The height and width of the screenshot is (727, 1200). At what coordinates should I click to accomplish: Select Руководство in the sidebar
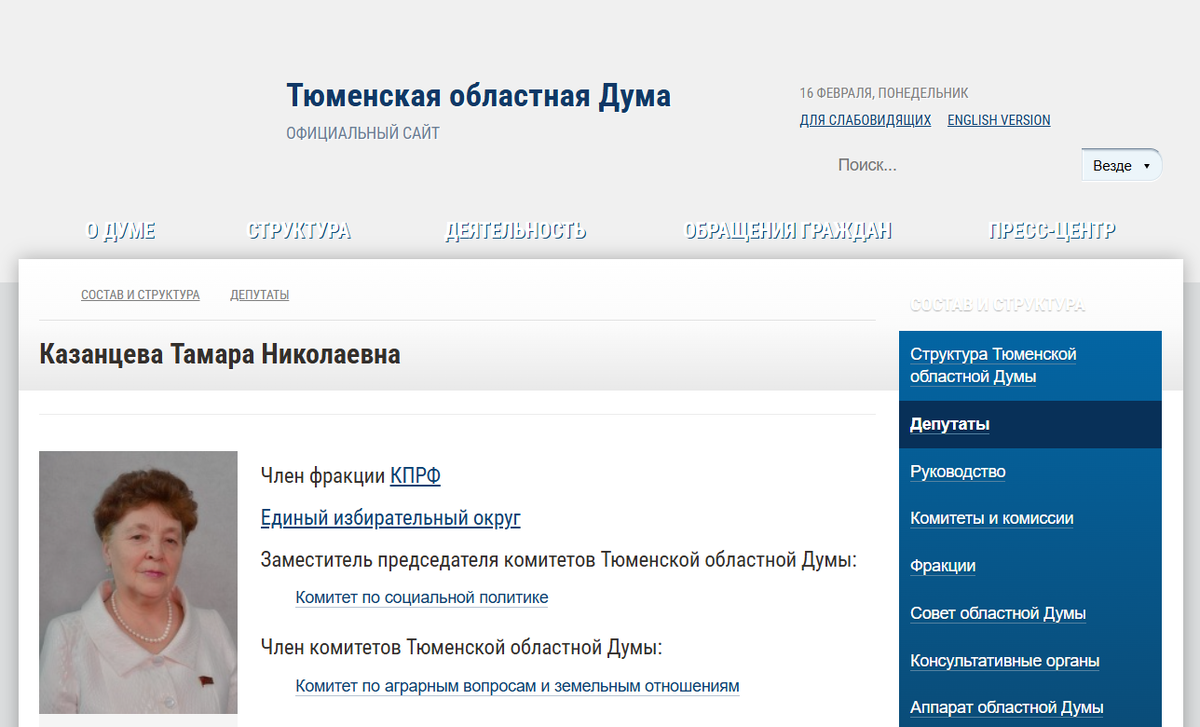[957, 471]
